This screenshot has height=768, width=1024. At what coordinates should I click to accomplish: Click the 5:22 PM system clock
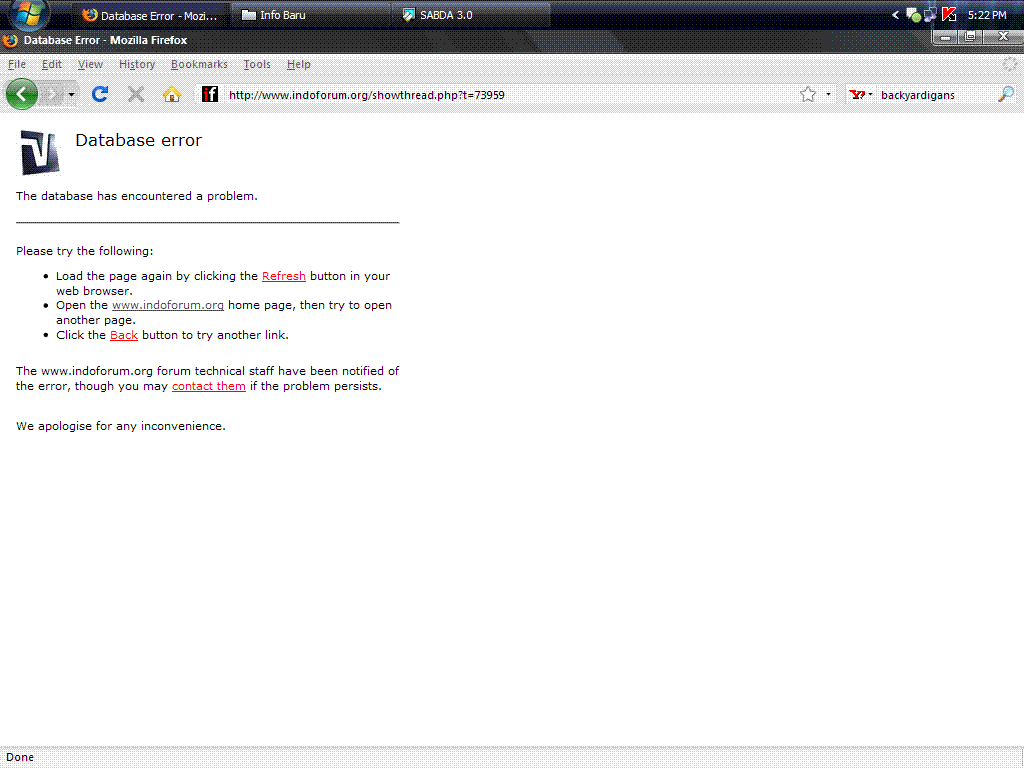tap(987, 15)
